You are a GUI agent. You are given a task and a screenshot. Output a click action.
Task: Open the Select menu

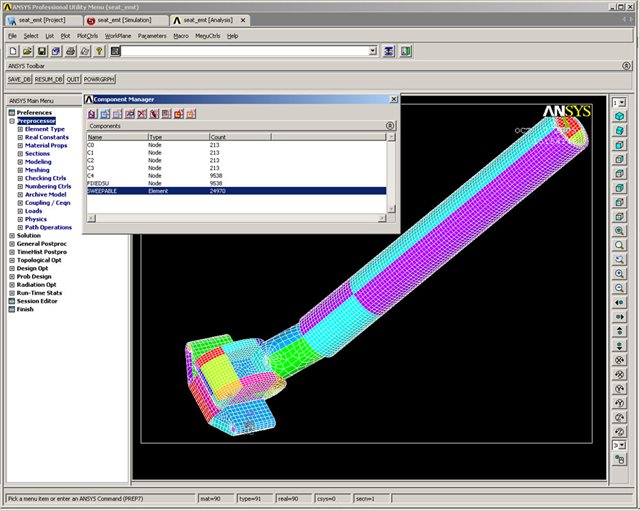point(31,36)
